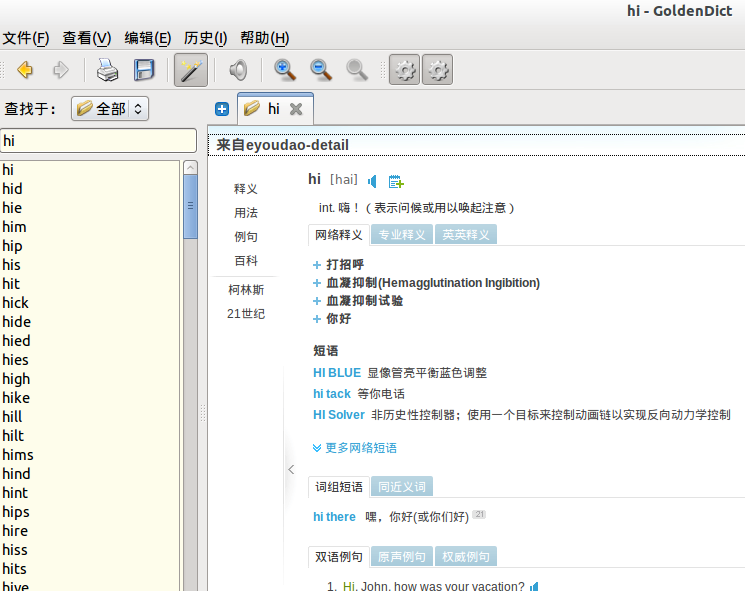Switch to the 权威例句 tab
745x591 pixels.
466,556
